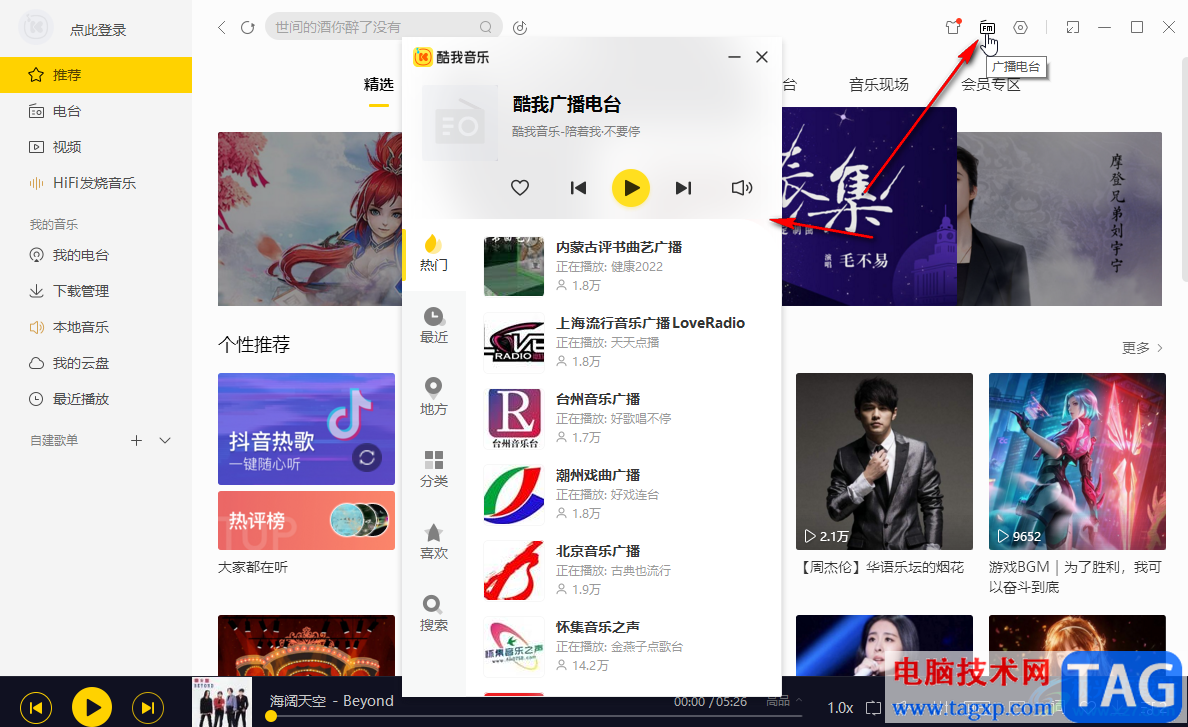
Task: Play 上海流行音乐广播 LoveRadio station
Action: click(x=625, y=342)
